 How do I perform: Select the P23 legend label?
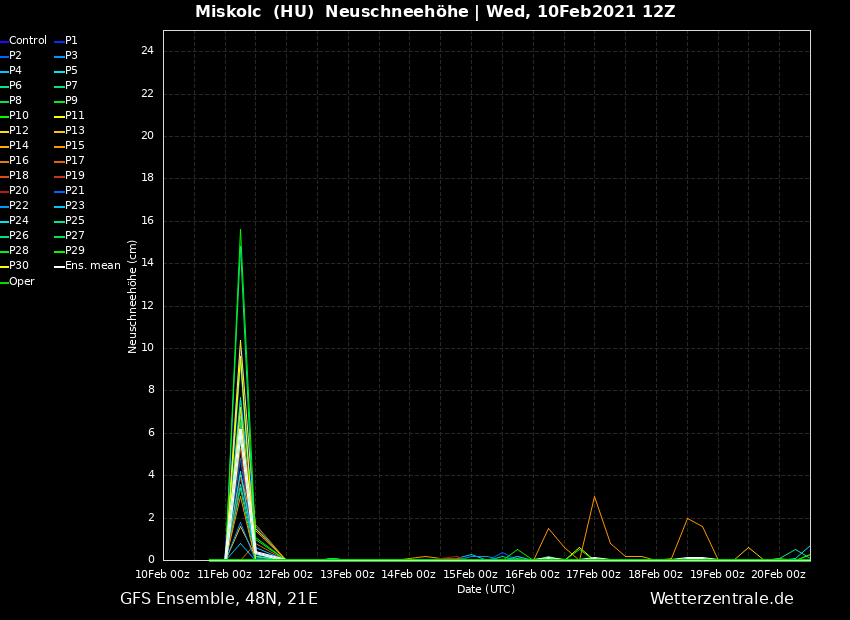point(75,206)
